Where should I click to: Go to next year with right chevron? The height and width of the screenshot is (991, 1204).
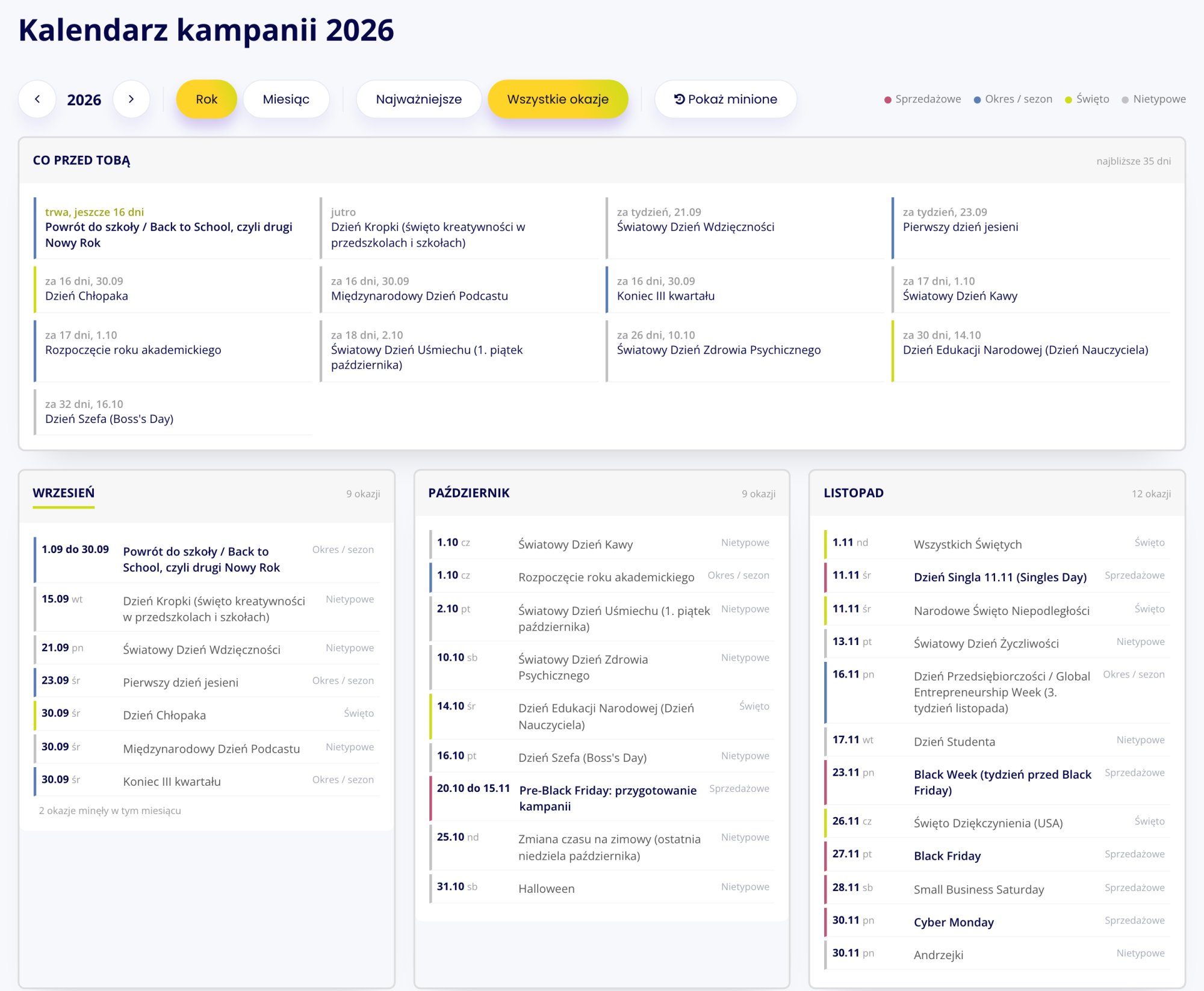(x=131, y=99)
